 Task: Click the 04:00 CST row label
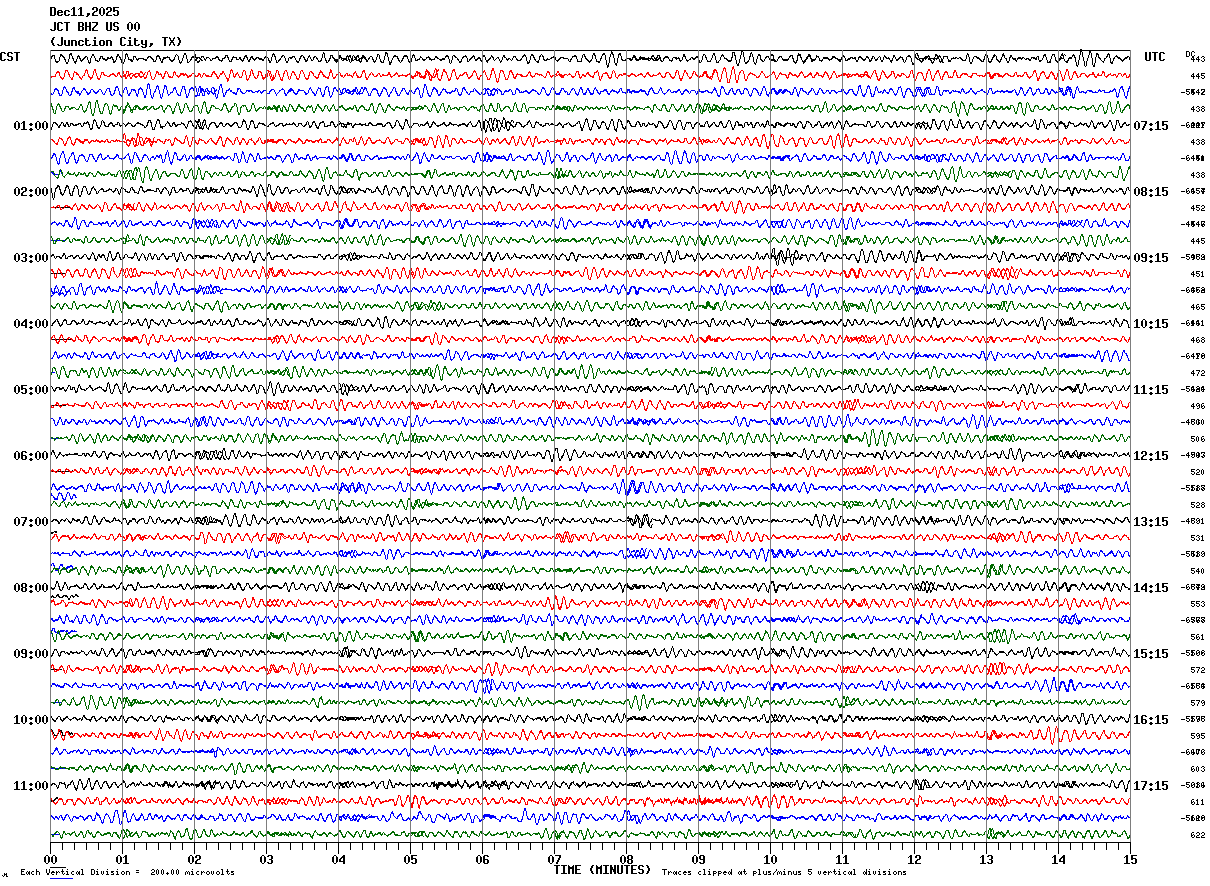(x=31, y=324)
